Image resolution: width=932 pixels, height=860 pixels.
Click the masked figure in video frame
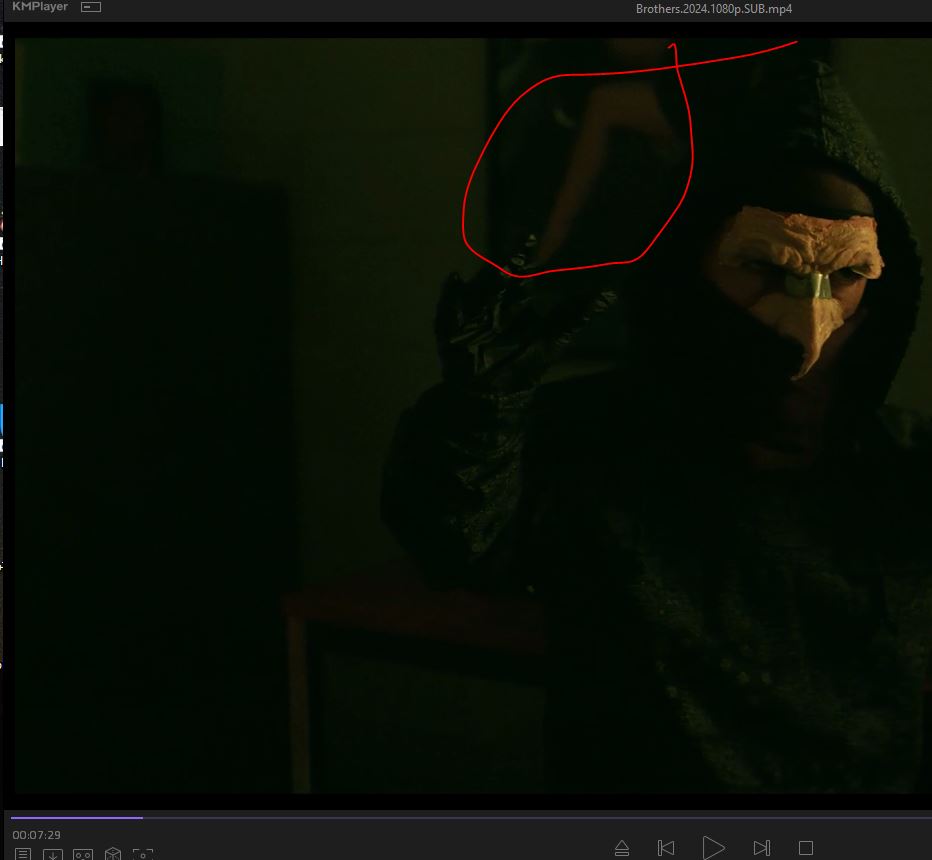800,300
